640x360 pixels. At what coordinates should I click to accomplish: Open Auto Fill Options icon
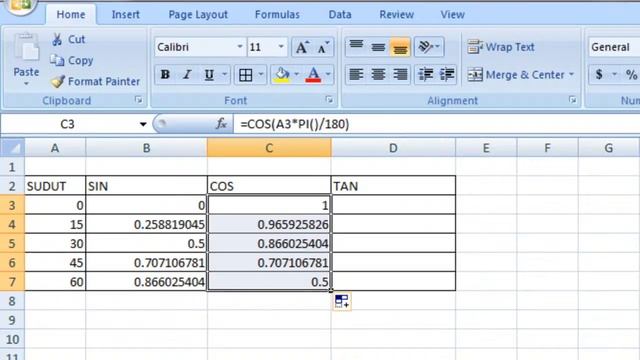(x=342, y=302)
